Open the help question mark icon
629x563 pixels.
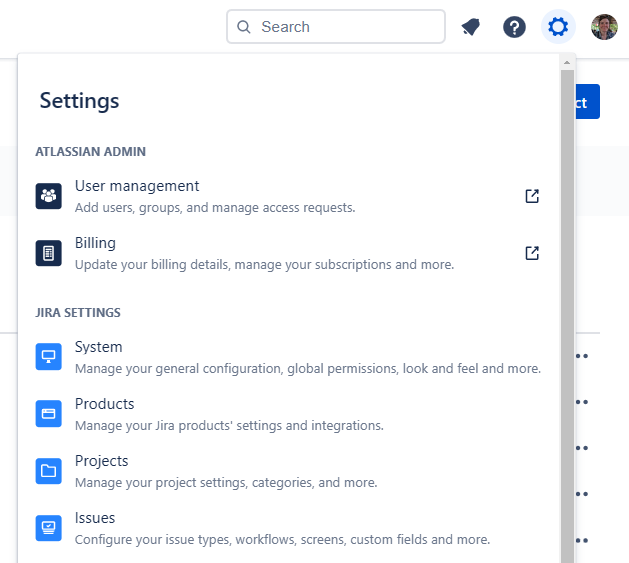point(514,27)
